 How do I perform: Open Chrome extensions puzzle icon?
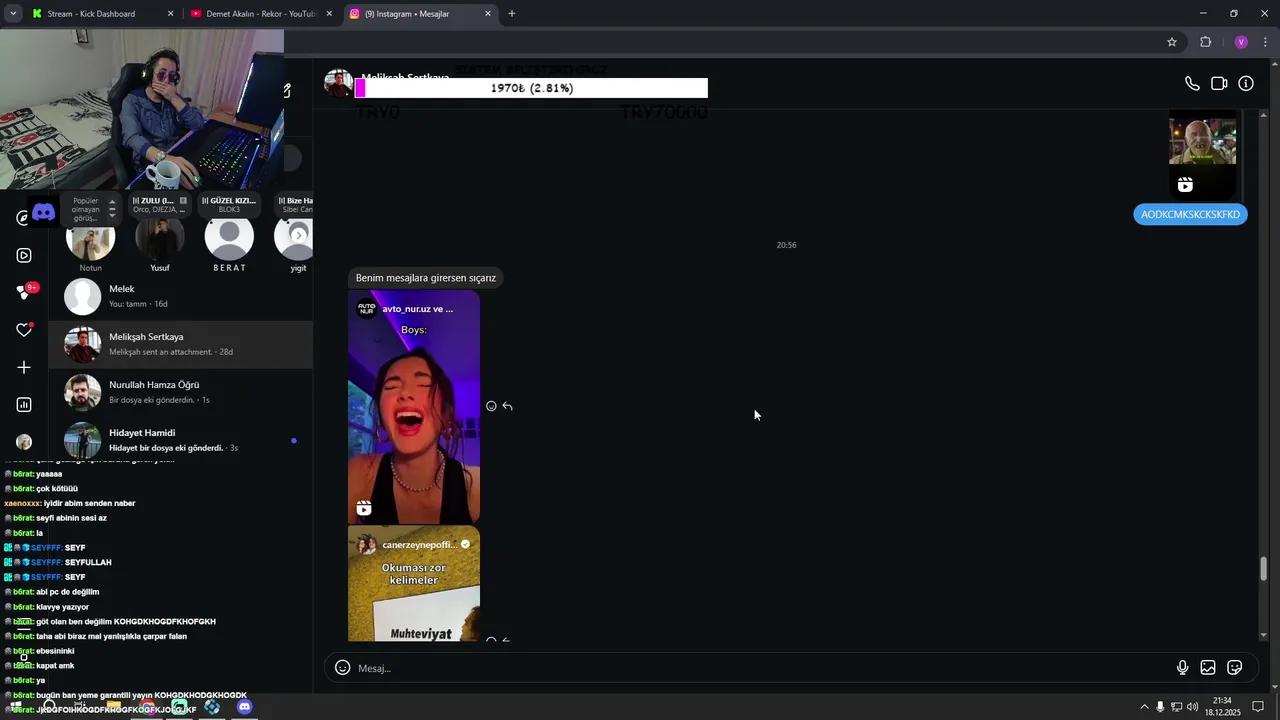click(1205, 42)
